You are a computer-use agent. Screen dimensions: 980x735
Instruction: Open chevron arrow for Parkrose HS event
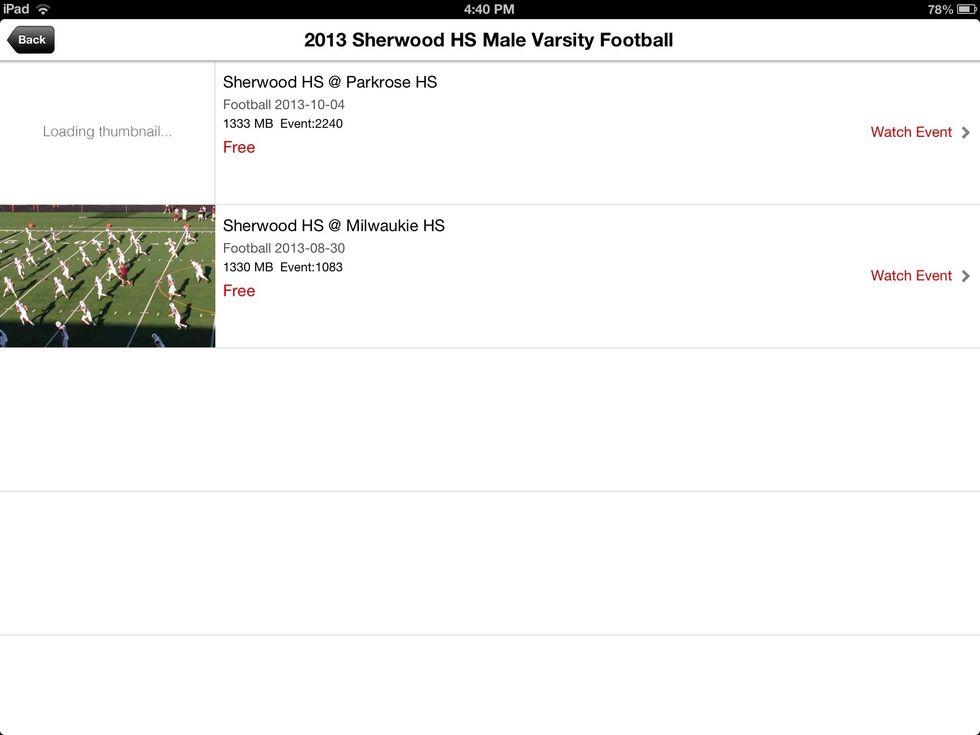tap(966, 132)
